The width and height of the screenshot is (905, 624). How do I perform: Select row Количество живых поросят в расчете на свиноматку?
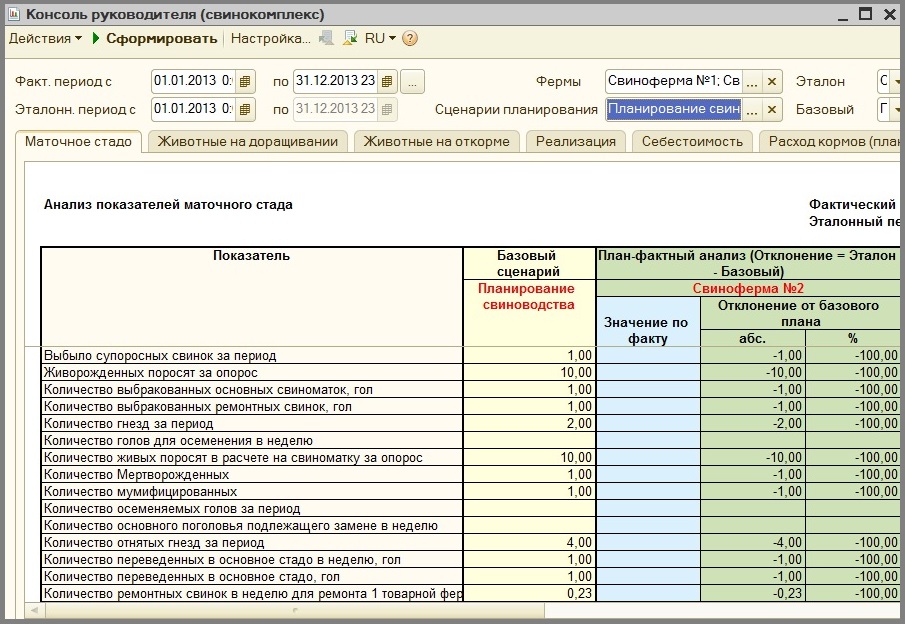pos(252,458)
